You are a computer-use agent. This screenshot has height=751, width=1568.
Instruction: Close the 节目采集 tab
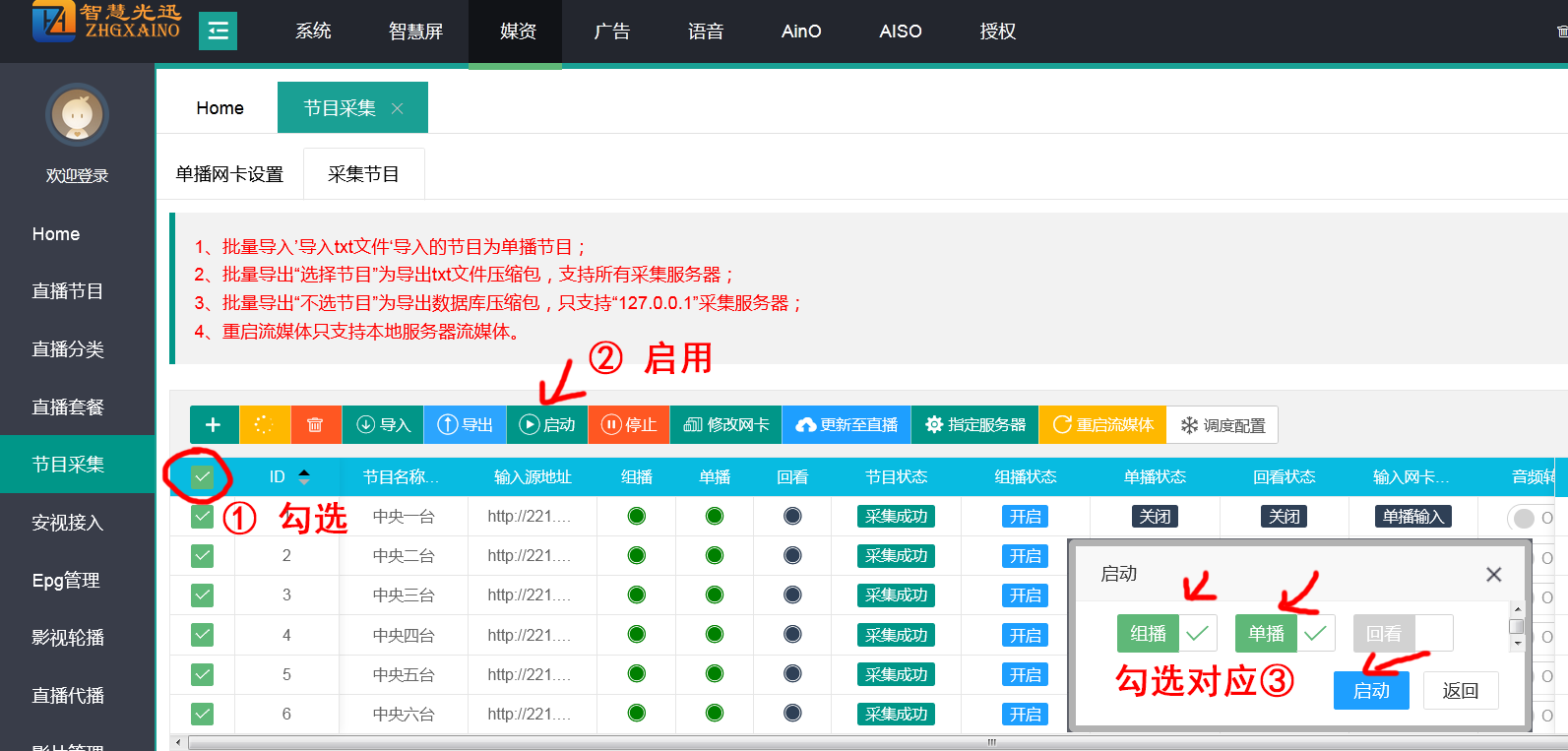398,108
